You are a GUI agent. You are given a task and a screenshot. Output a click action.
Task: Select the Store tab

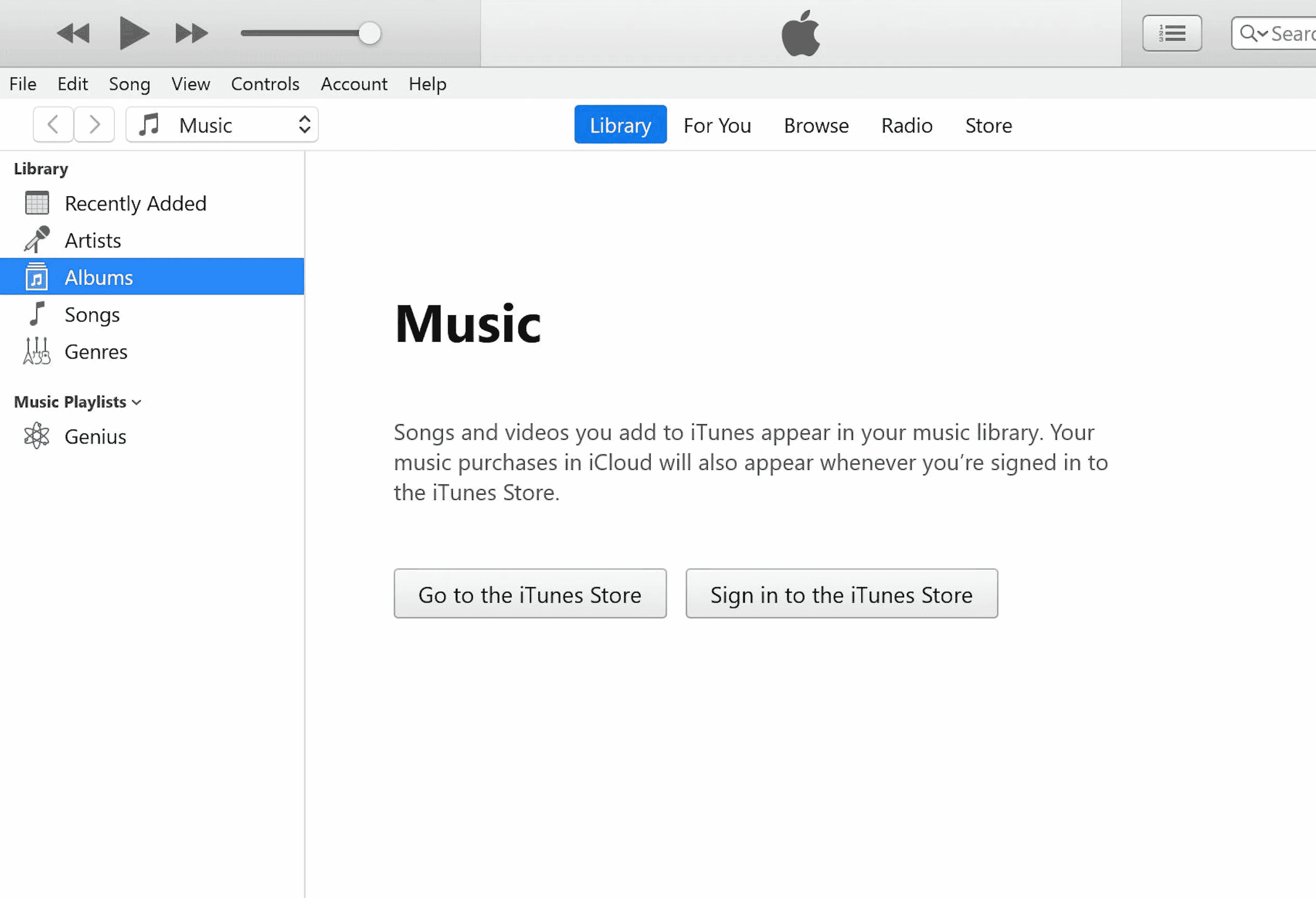(989, 125)
